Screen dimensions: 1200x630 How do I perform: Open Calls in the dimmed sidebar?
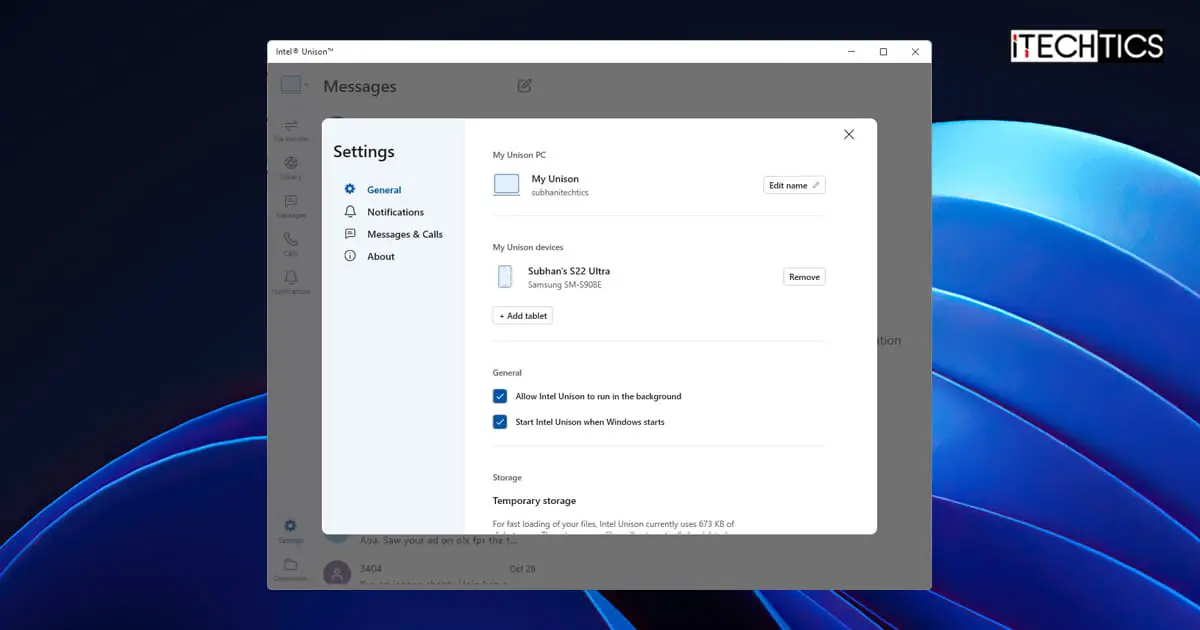point(290,244)
